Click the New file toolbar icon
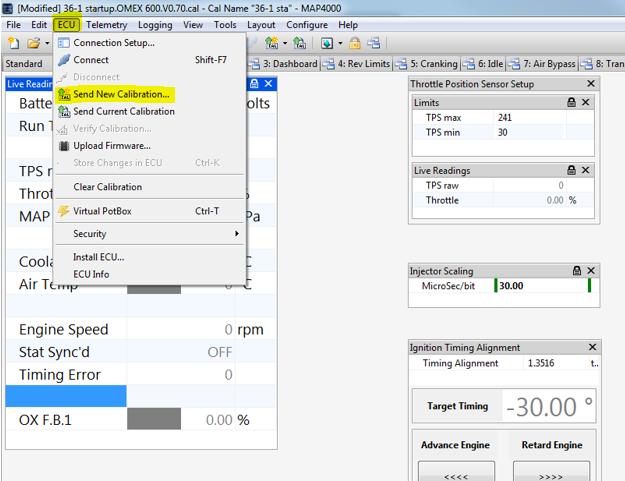 coord(13,43)
